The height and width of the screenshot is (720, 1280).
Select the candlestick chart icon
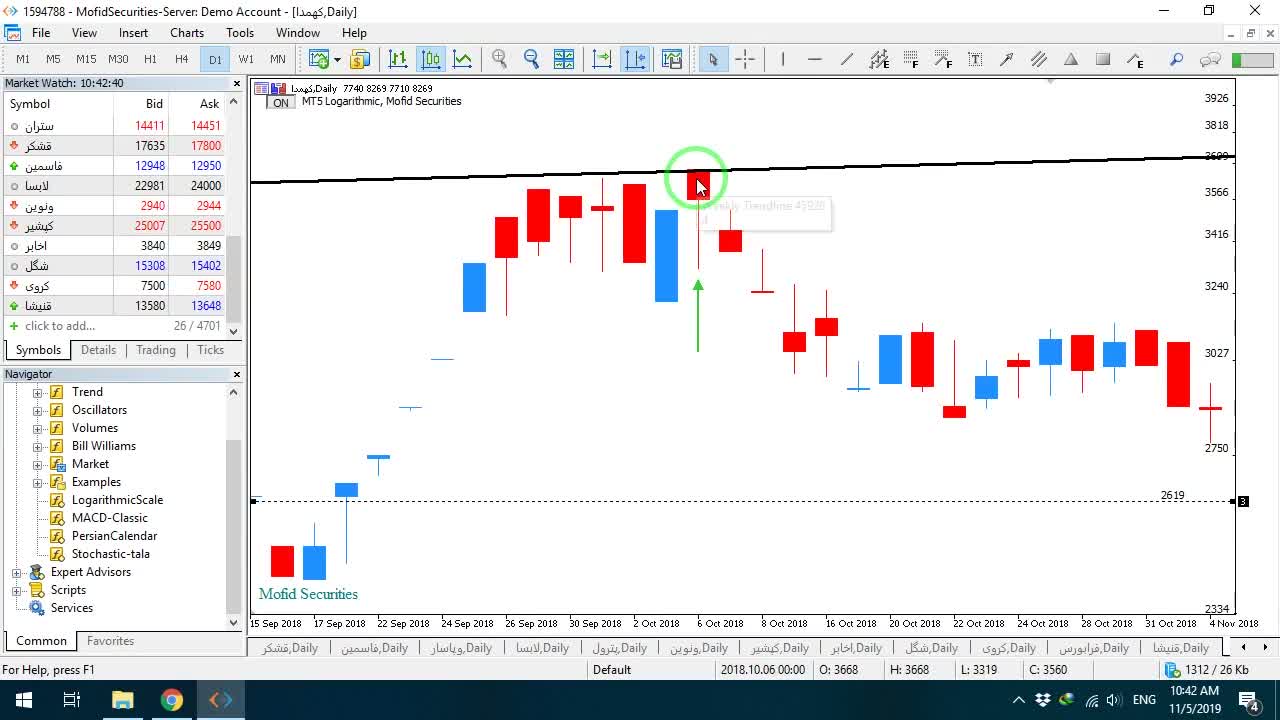(x=431, y=59)
